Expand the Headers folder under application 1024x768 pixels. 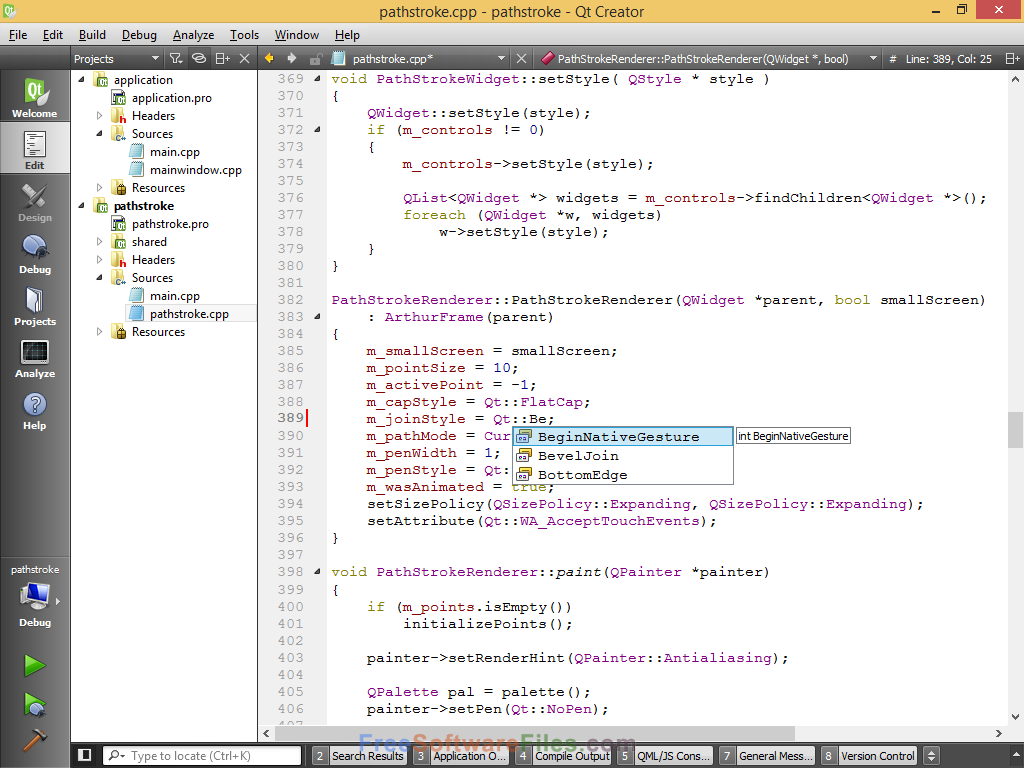(x=99, y=116)
